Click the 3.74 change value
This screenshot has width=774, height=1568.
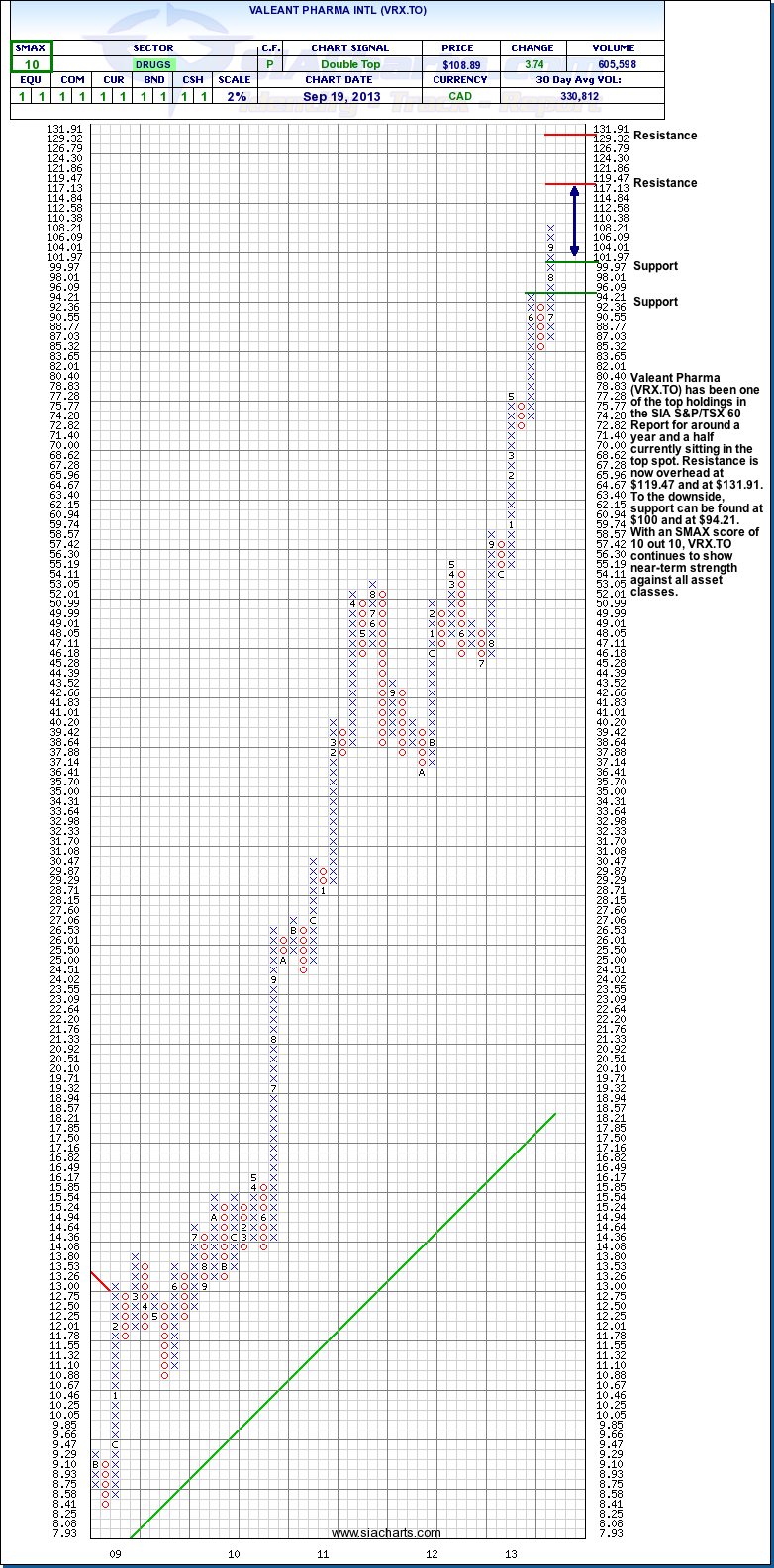coord(532,64)
